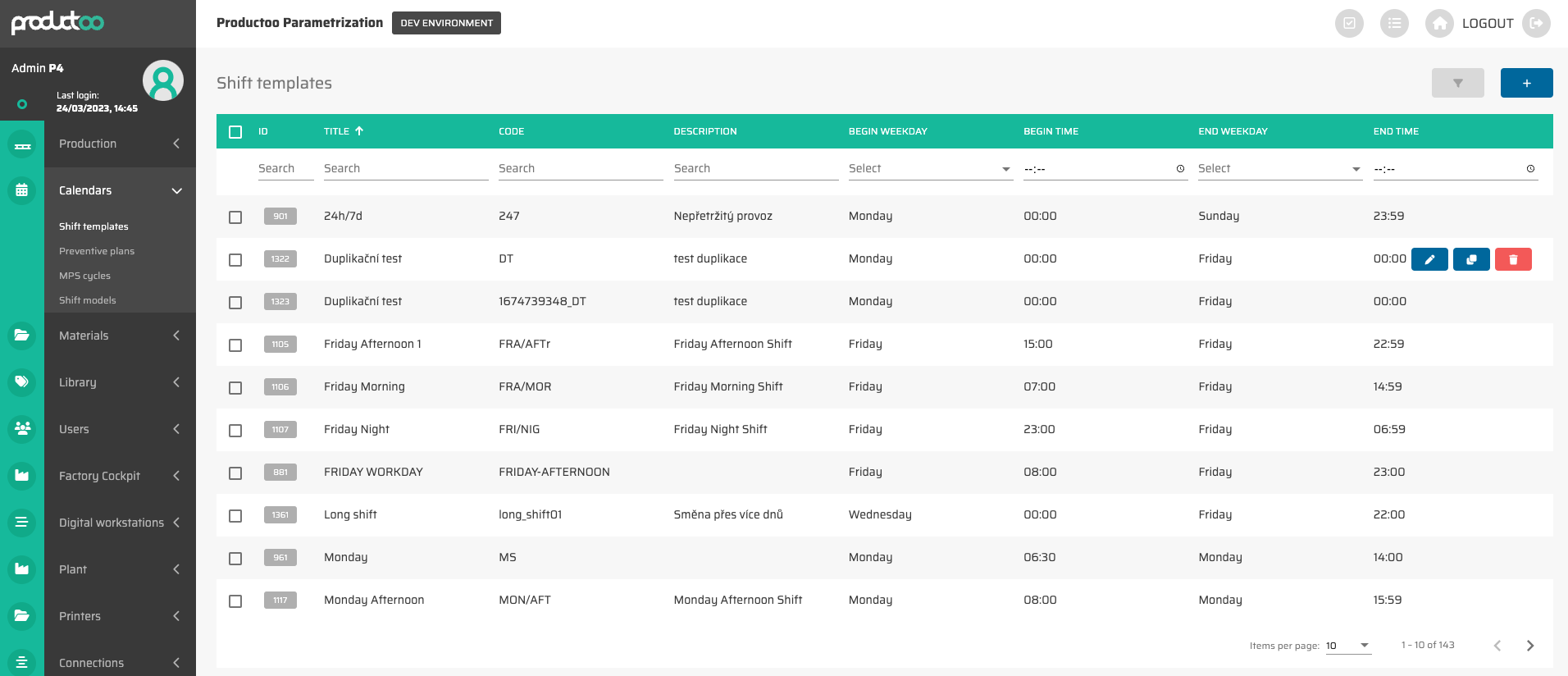Open the Begin Weekday filter dropdown
This screenshot has width=1568, height=676.
click(x=930, y=169)
